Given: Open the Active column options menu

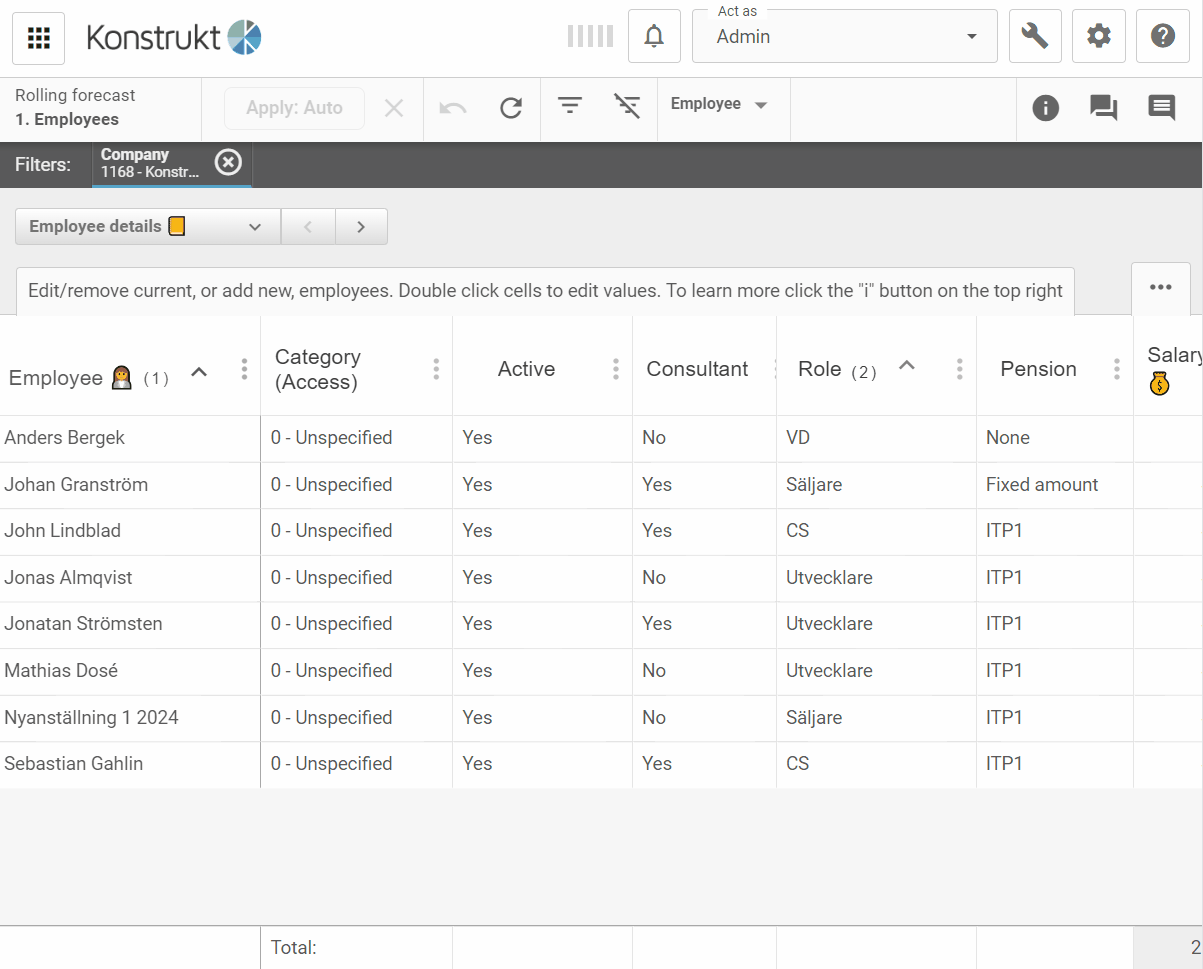Looking at the screenshot, I should coord(616,369).
